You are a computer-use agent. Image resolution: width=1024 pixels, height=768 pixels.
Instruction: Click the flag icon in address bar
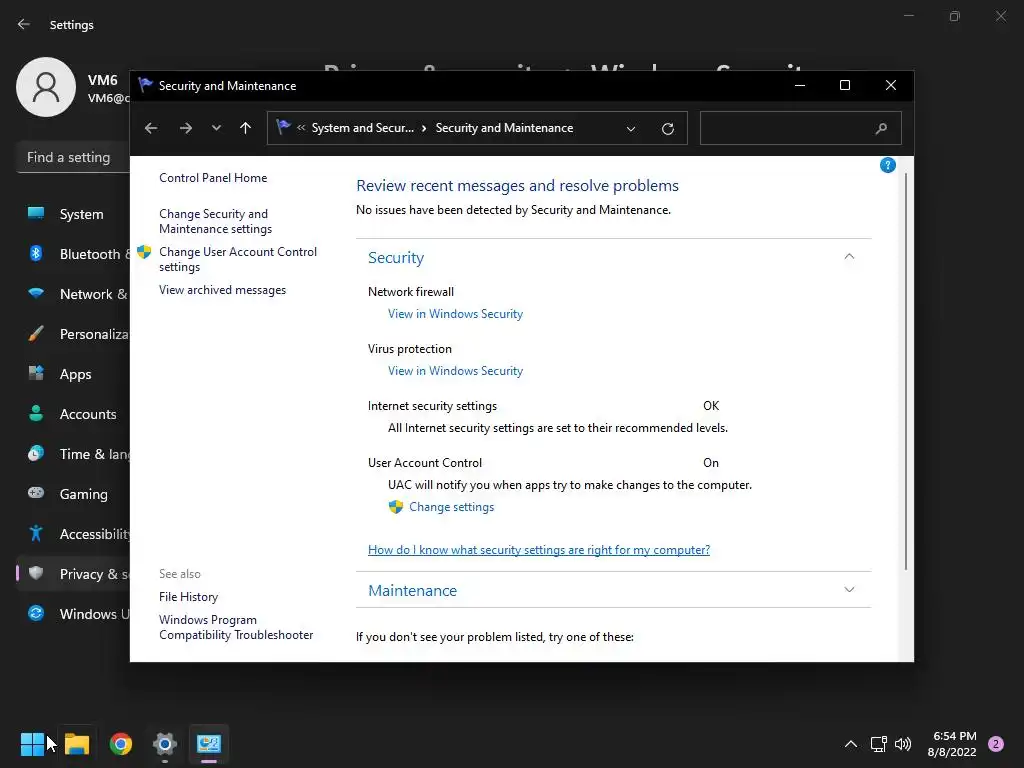tap(283, 127)
